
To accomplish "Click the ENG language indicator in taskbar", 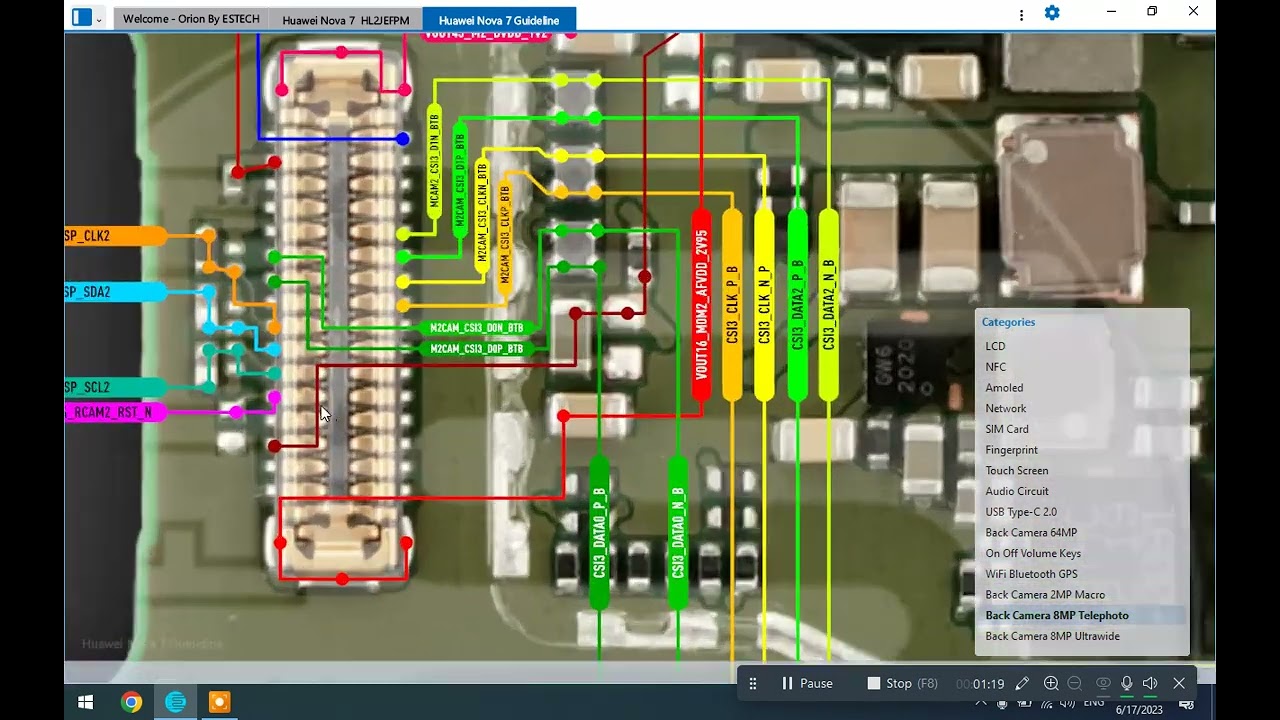I will (x=1094, y=703).
